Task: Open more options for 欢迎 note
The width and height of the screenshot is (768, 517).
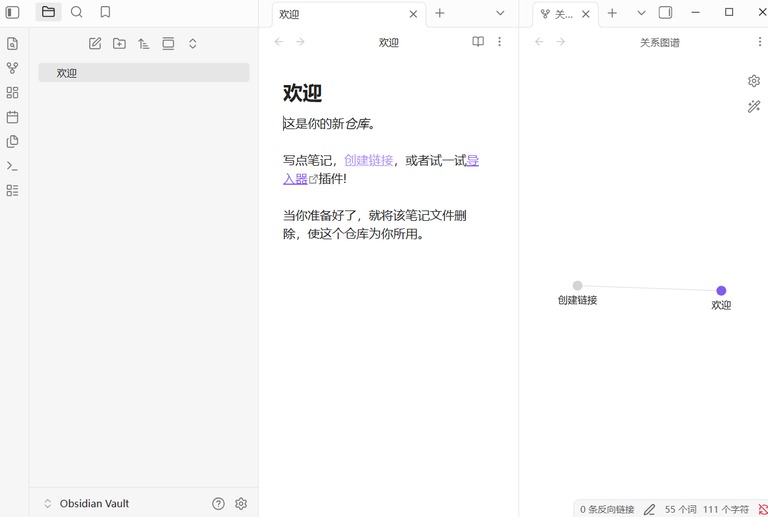Action: click(500, 42)
